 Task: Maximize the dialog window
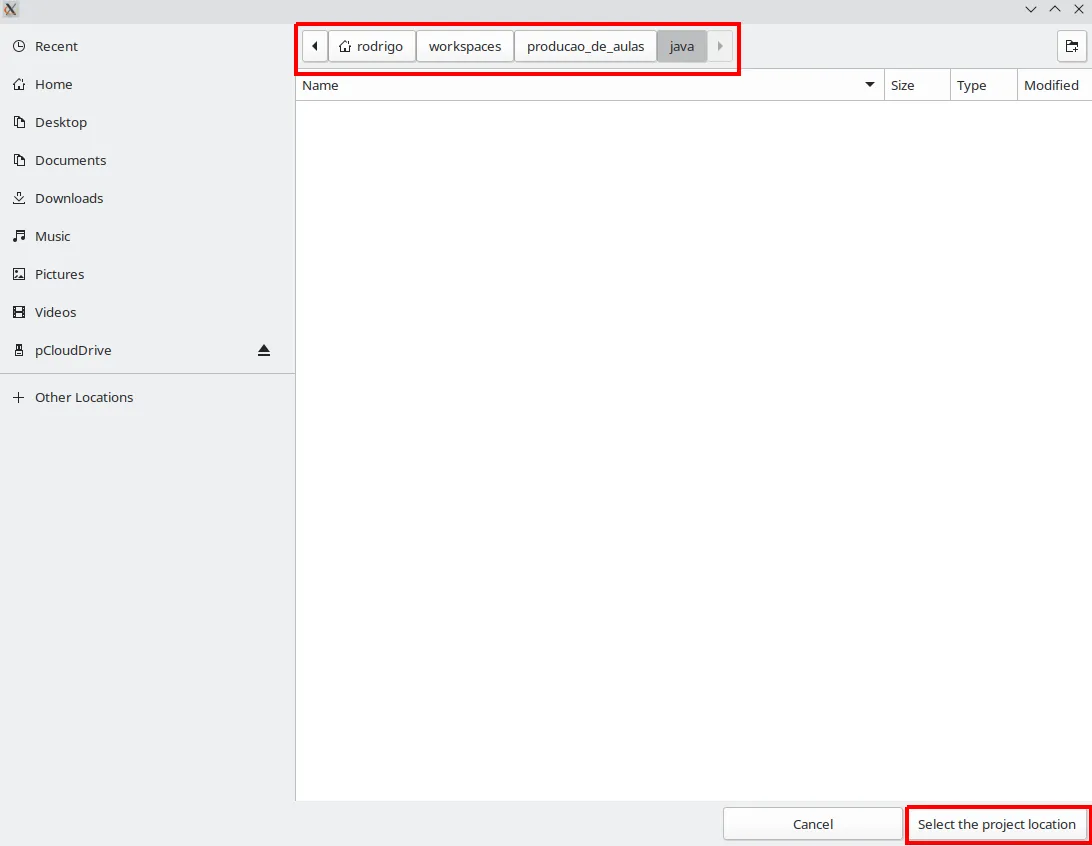pos(1055,9)
